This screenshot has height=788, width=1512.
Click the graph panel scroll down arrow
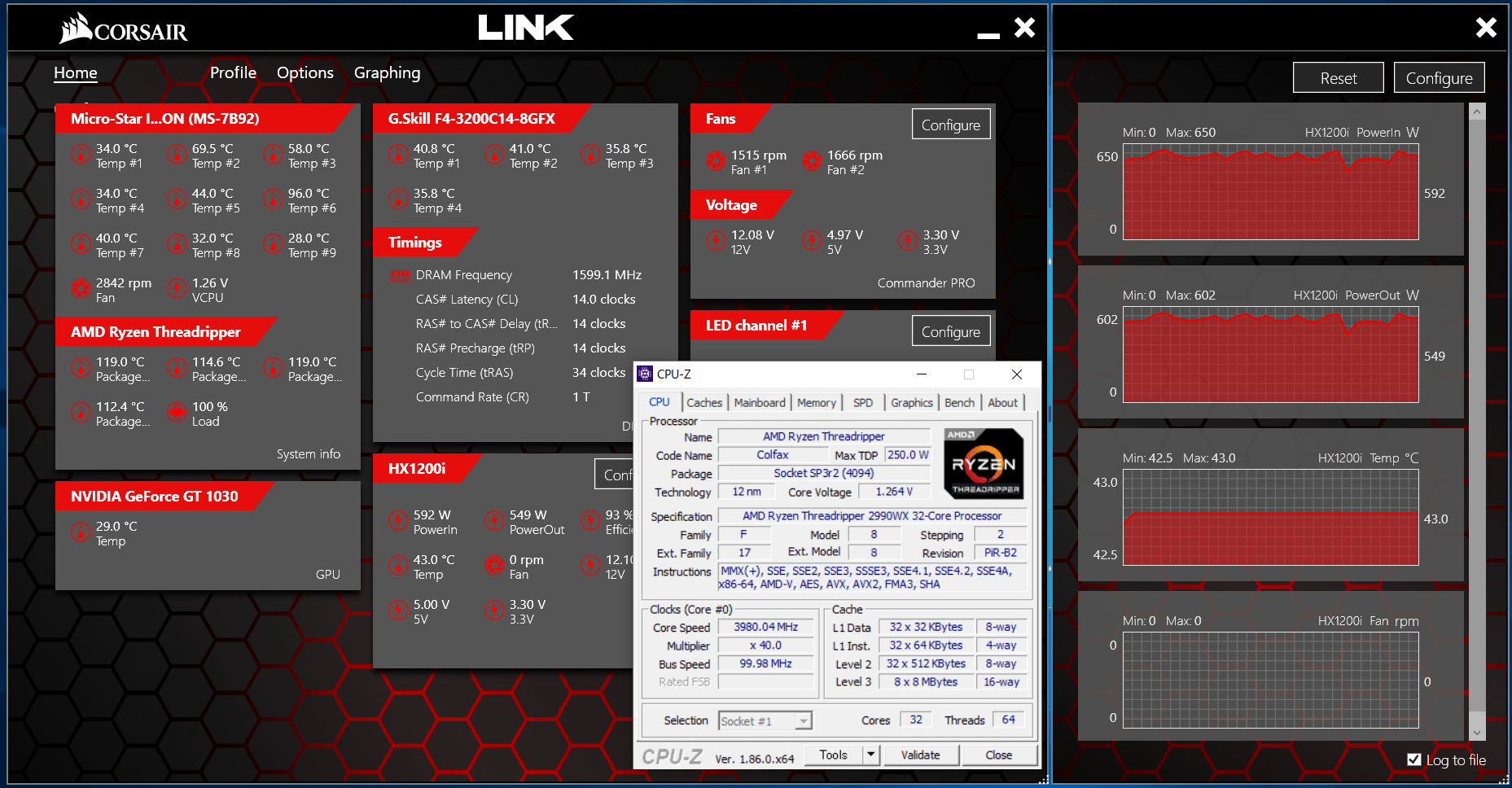coord(1477,733)
